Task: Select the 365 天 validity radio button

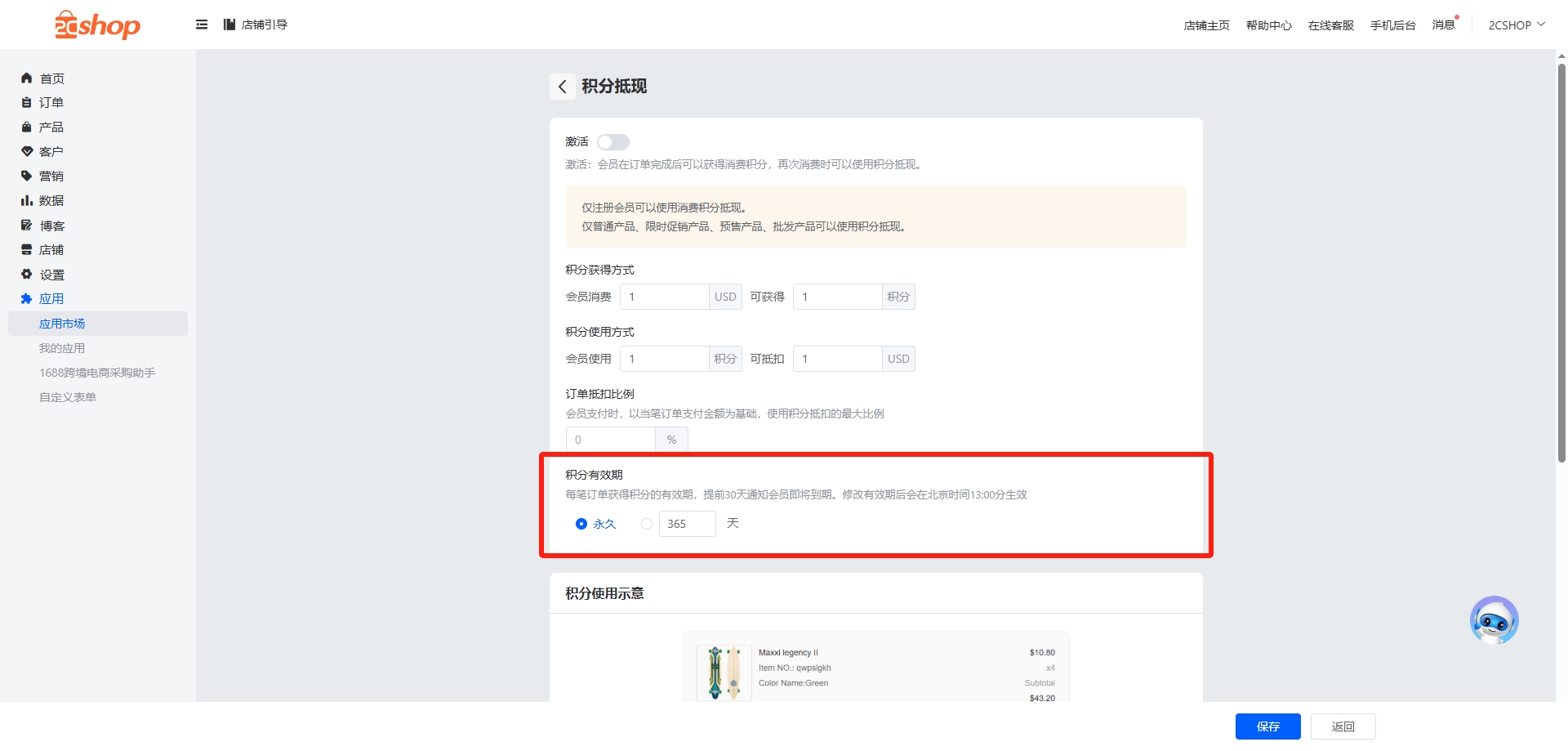Action: 647,524
